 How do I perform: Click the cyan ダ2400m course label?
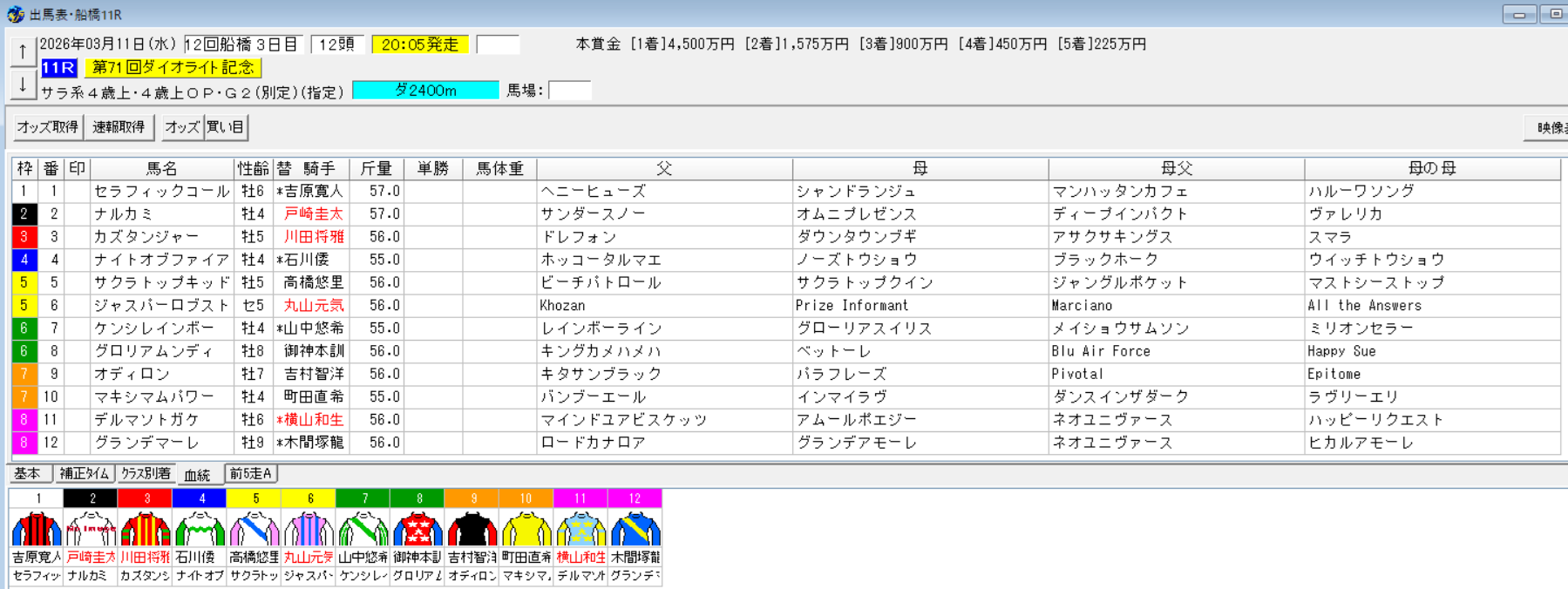[425, 91]
